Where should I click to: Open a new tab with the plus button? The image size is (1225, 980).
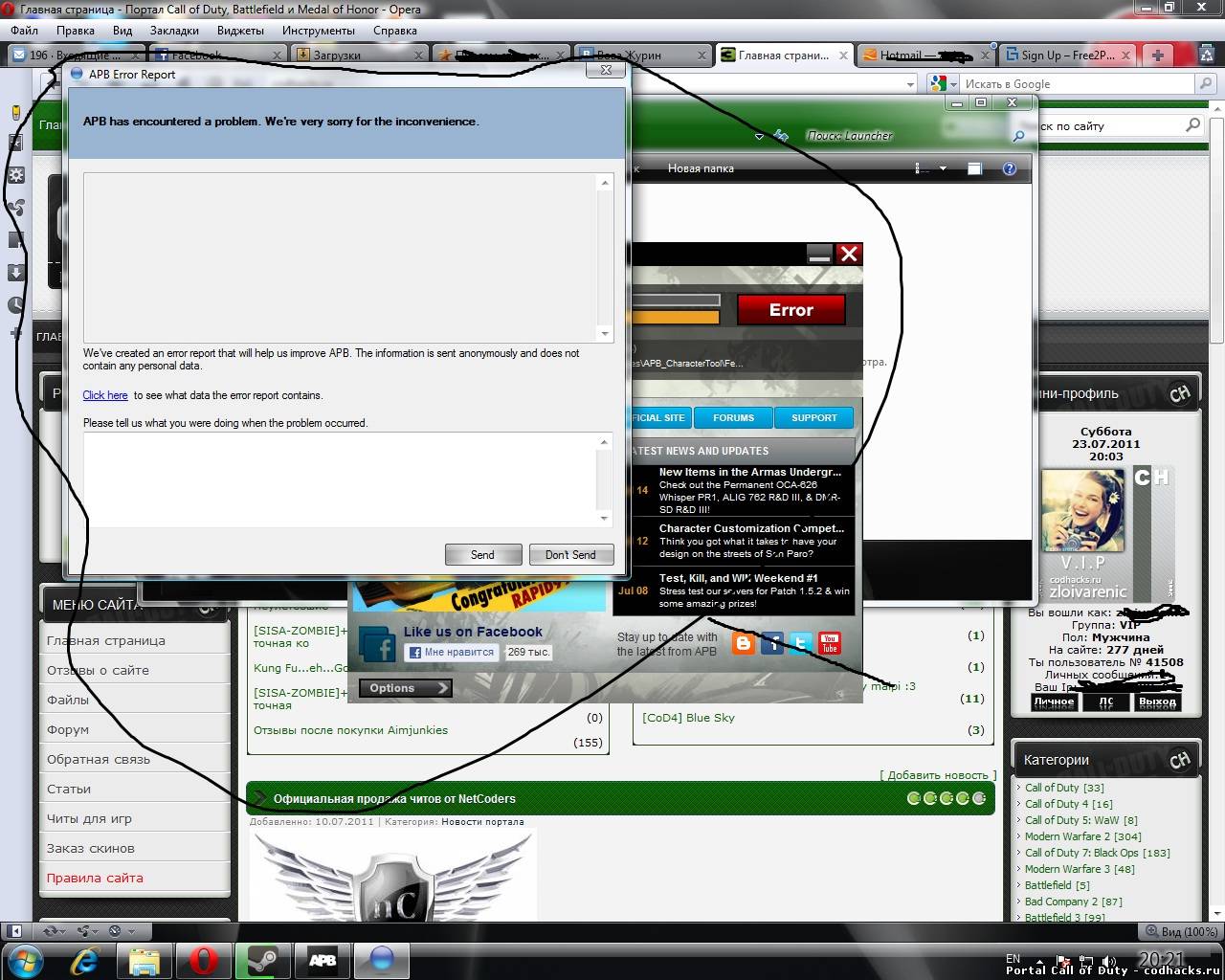tap(1157, 55)
